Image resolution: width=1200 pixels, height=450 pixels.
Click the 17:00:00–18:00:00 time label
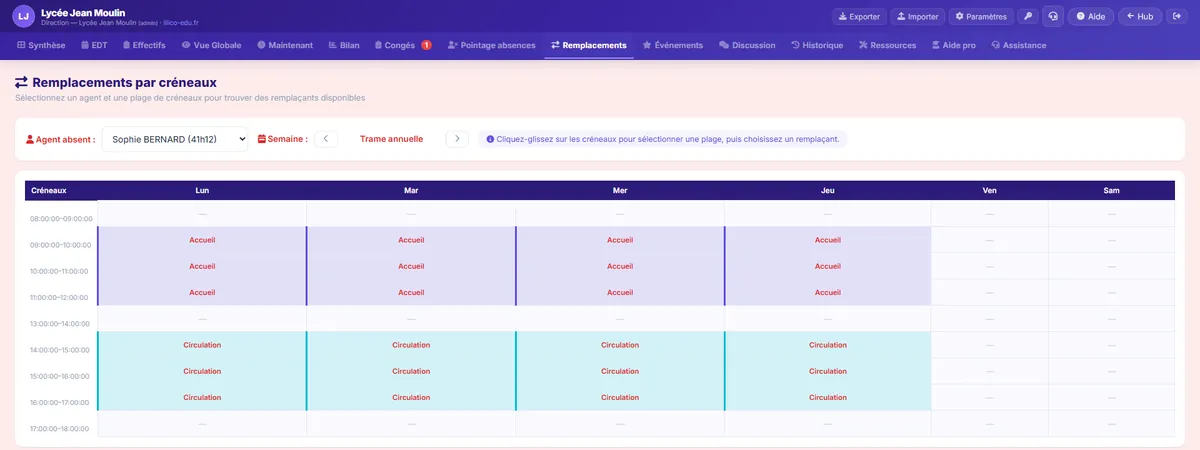[61, 428]
